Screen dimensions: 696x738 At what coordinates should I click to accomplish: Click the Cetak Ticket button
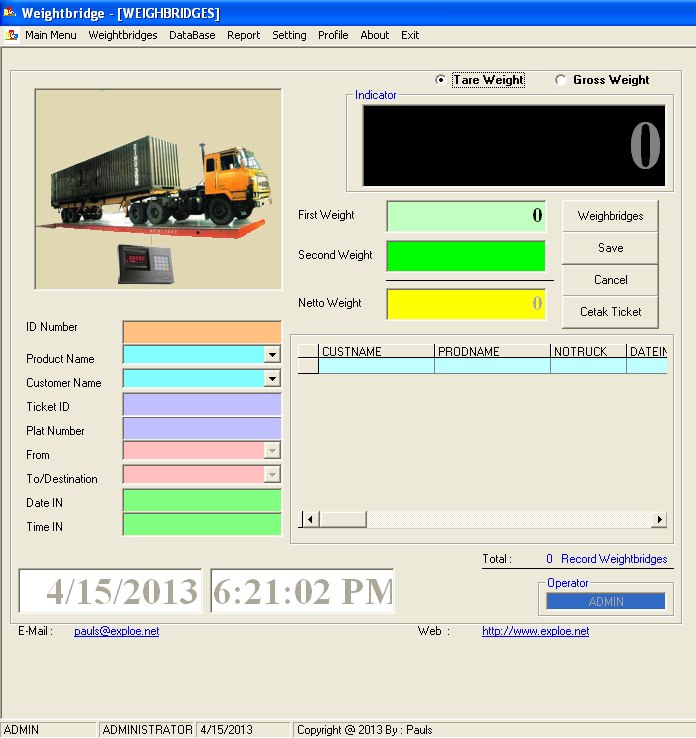(x=610, y=312)
